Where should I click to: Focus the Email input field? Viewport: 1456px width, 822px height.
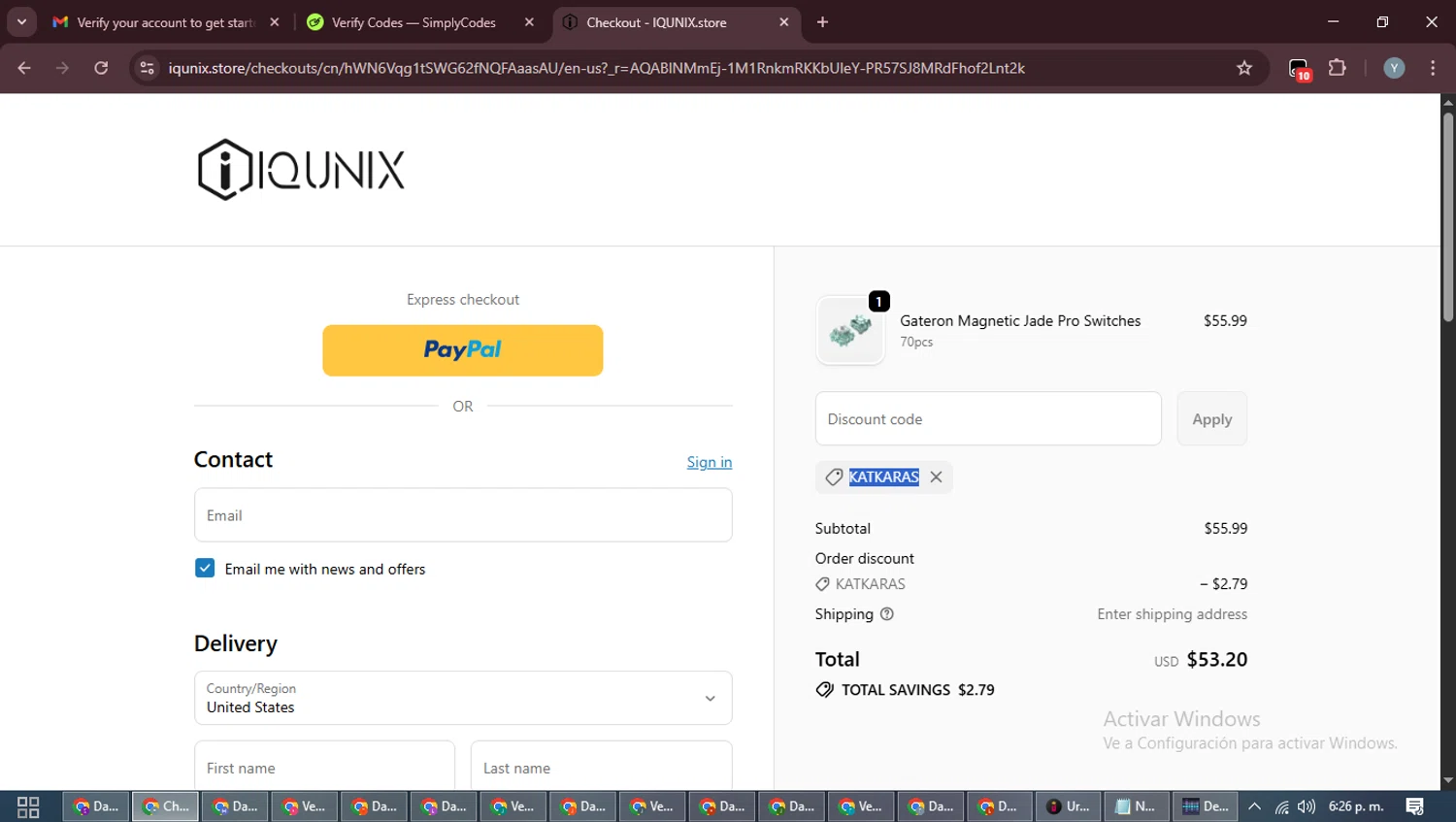coord(463,515)
